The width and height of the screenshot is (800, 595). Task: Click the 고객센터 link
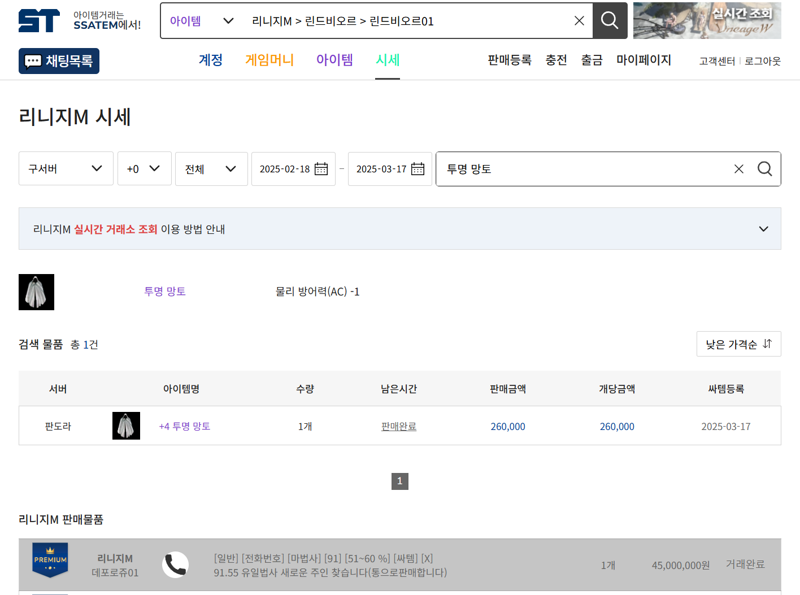coord(717,61)
